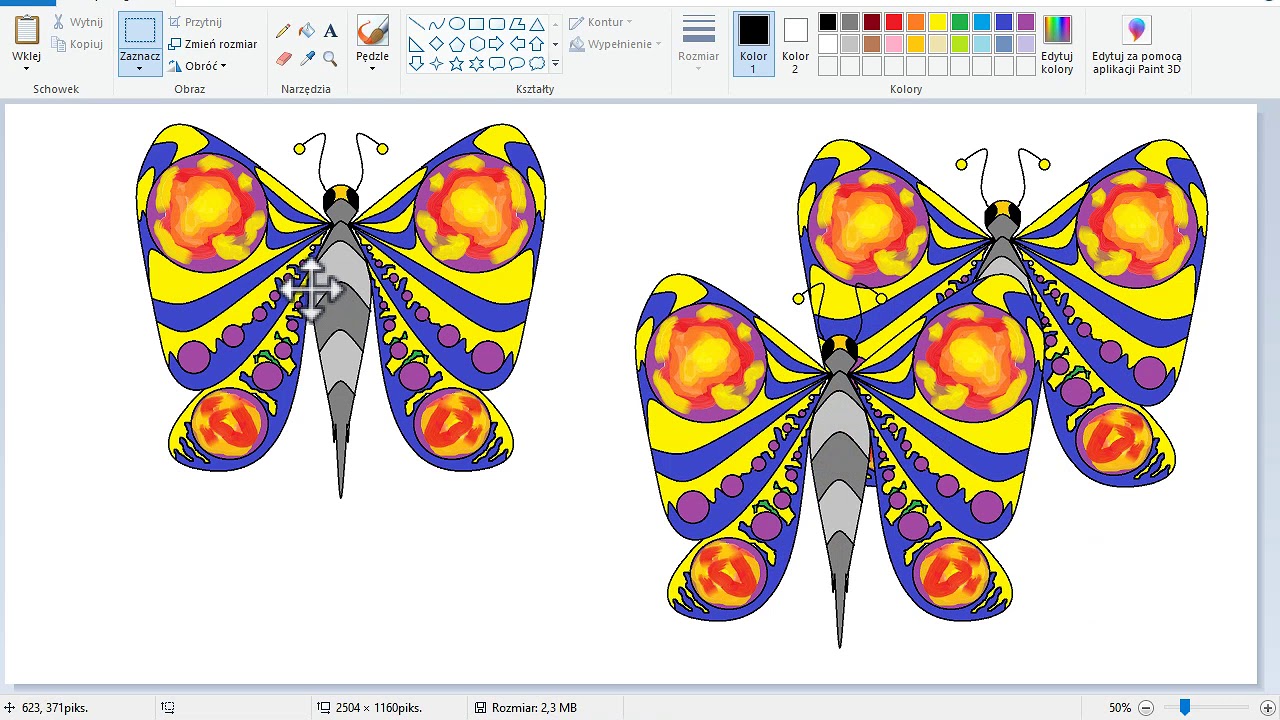Screen dimensions: 1280x720
Task: Choose the diamond shape
Action: click(436, 44)
